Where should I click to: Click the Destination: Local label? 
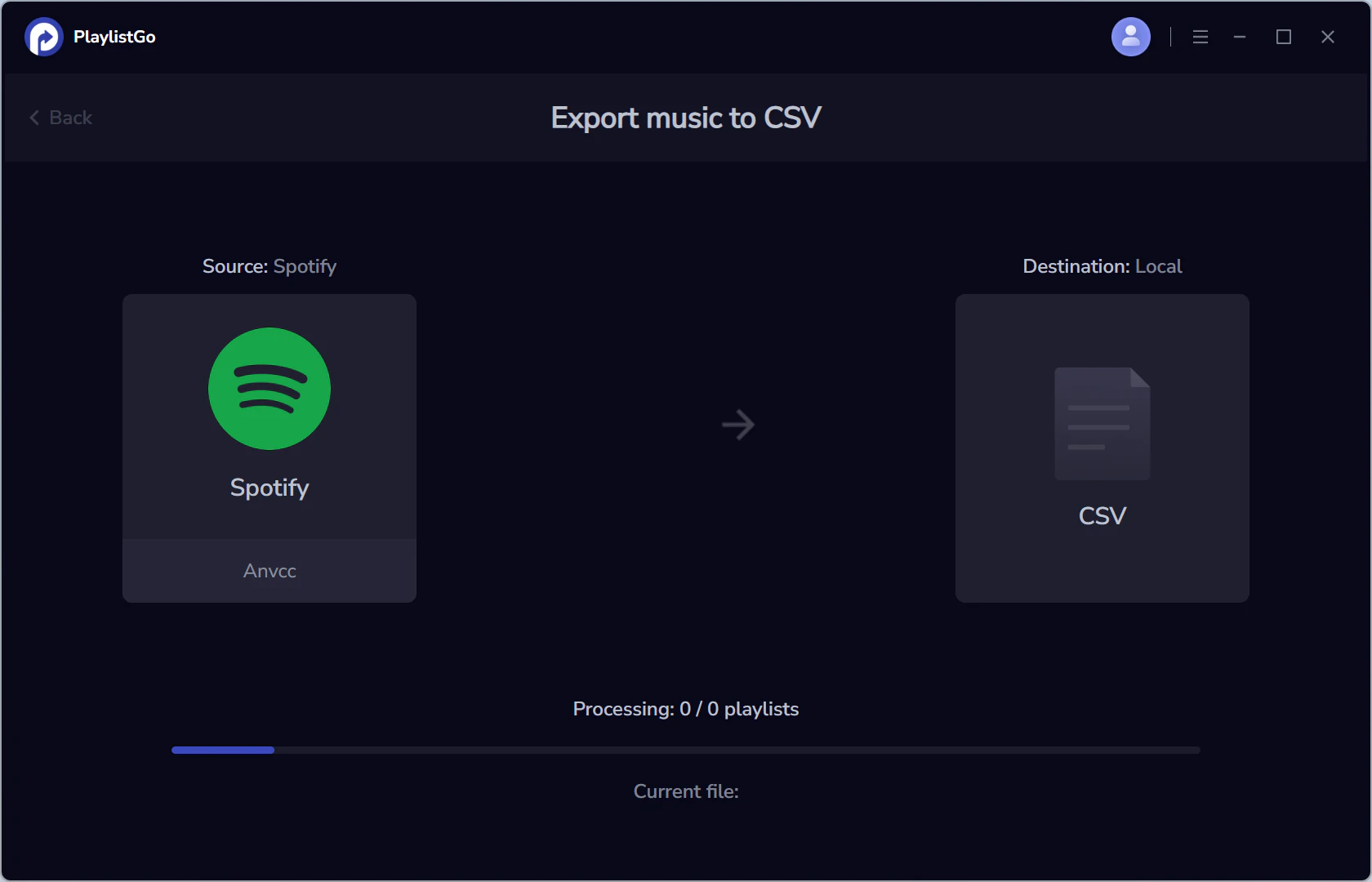click(x=1102, y=265)
